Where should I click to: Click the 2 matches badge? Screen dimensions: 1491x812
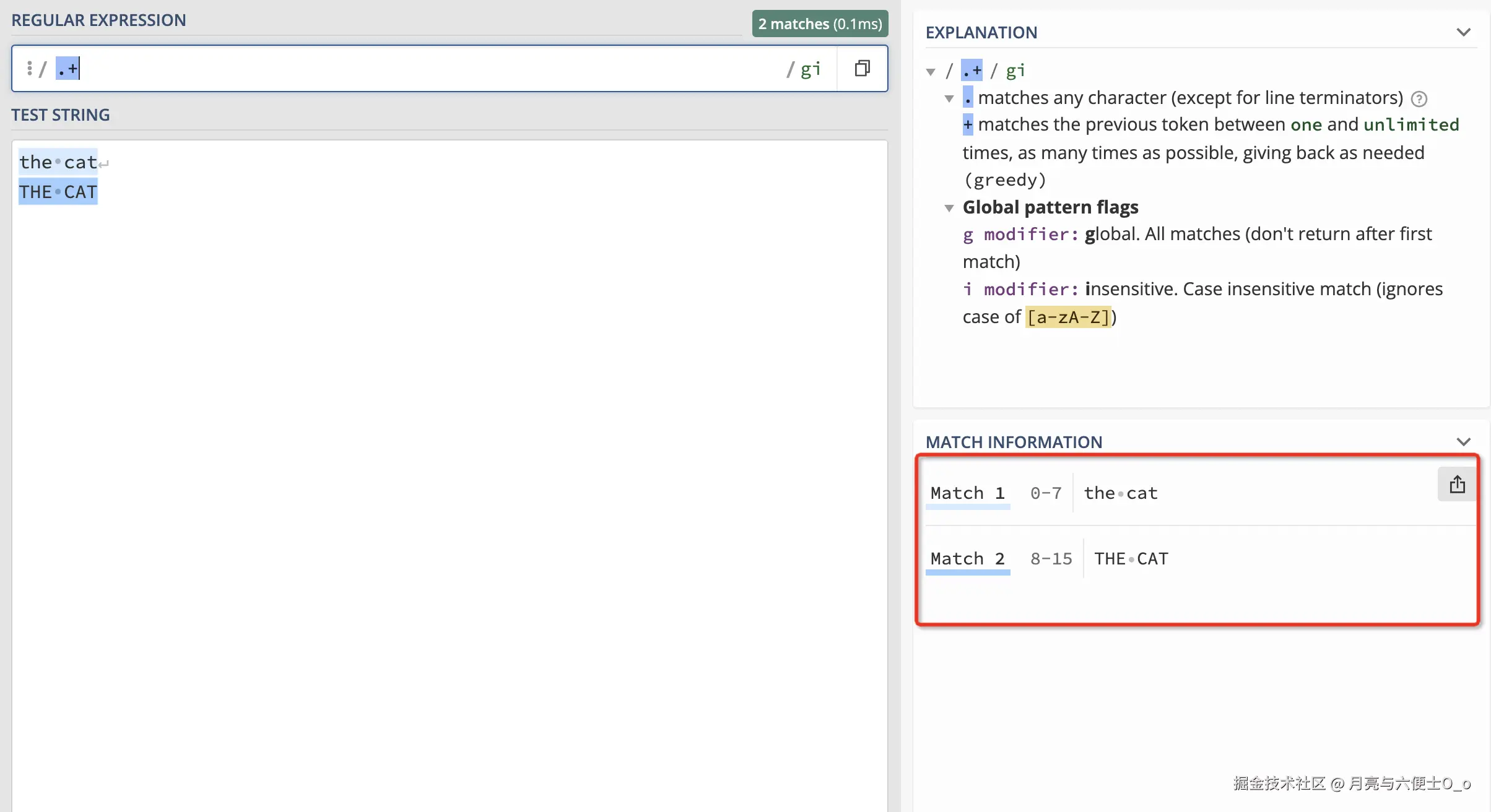(x=820, y=24)
